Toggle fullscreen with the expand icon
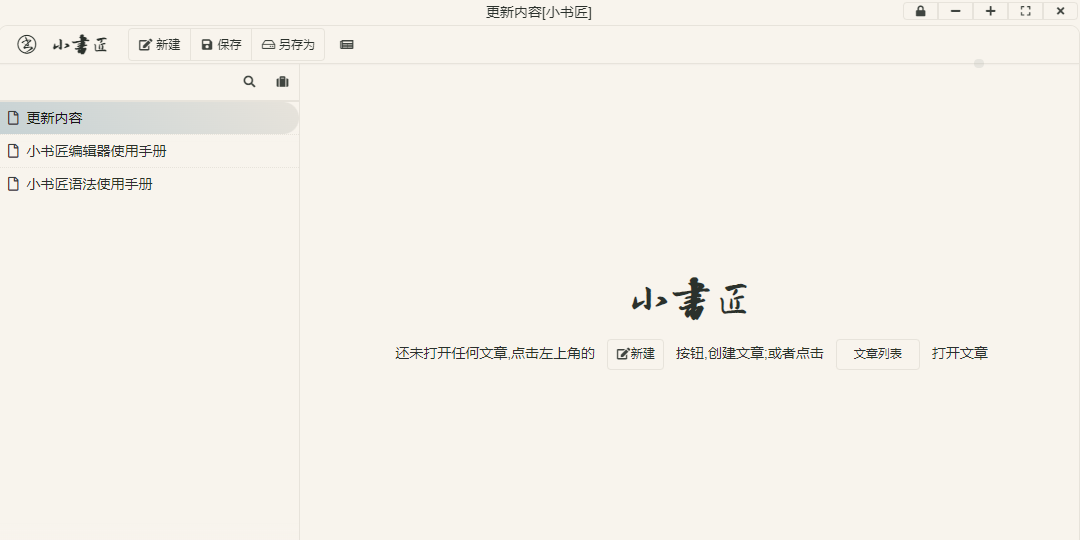1080x540 pixels. (1026, 11)
